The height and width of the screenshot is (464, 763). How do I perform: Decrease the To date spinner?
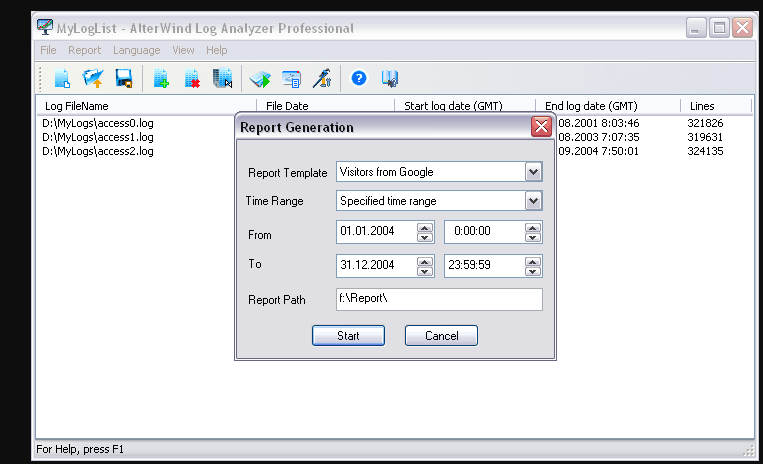pyautogui.click(x=425, y=271)
